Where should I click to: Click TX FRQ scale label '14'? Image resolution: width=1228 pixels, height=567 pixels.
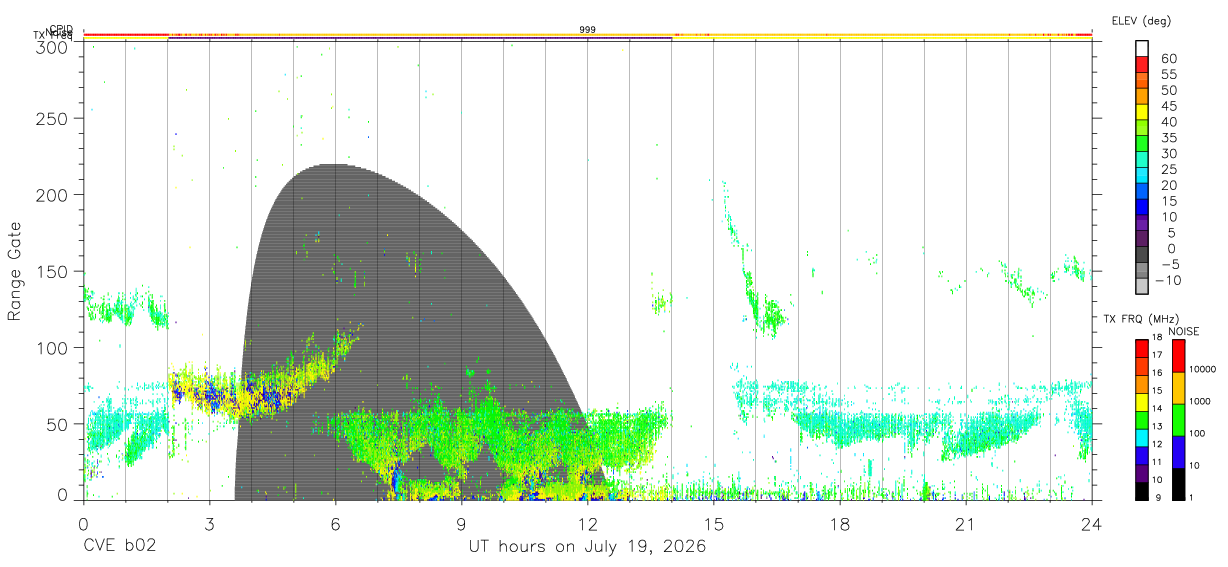(x=1160, y=409)
